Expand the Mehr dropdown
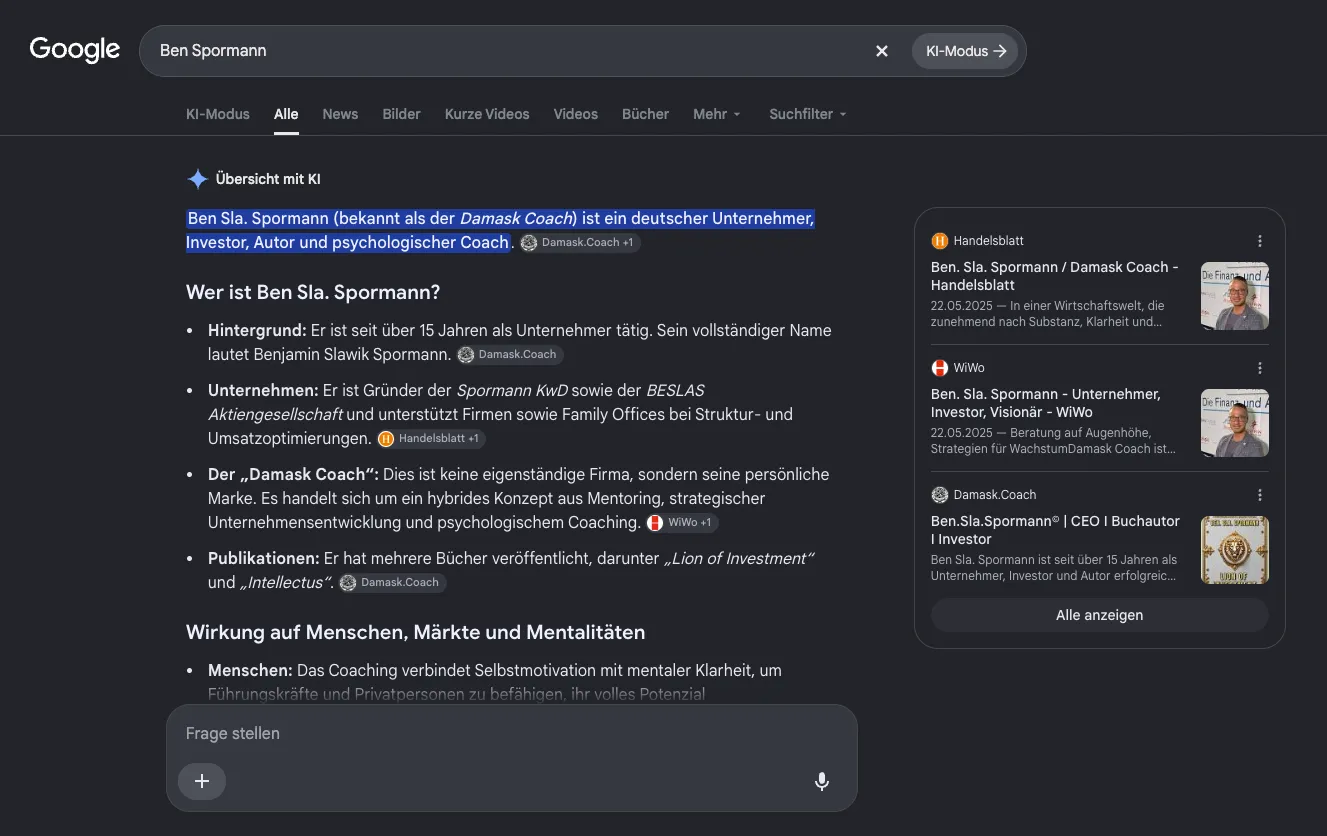Screen dimensions: 1327x836 pyautogui.click(x=717, y=114)
